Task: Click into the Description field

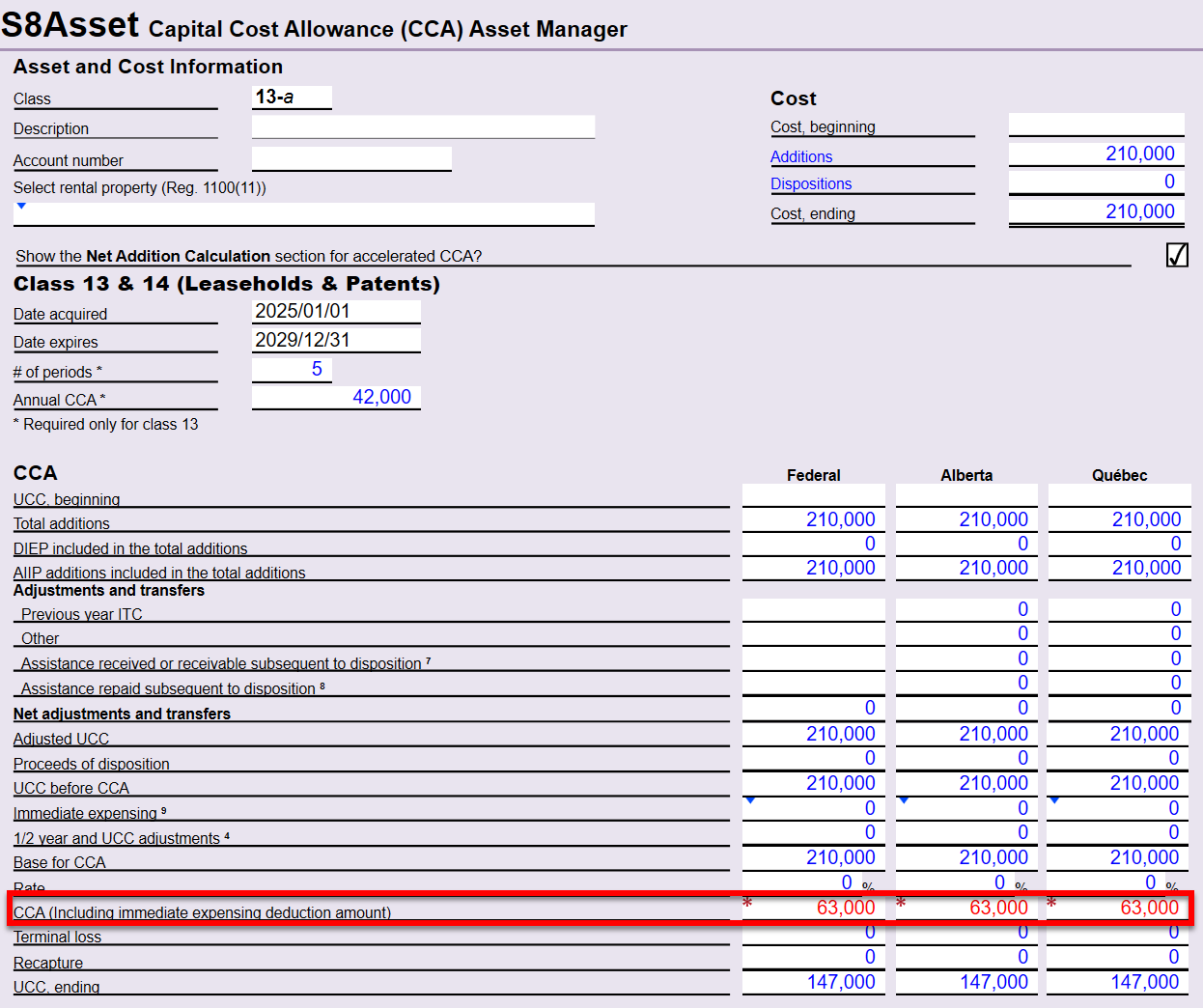Action: click(x=423, y=127)
